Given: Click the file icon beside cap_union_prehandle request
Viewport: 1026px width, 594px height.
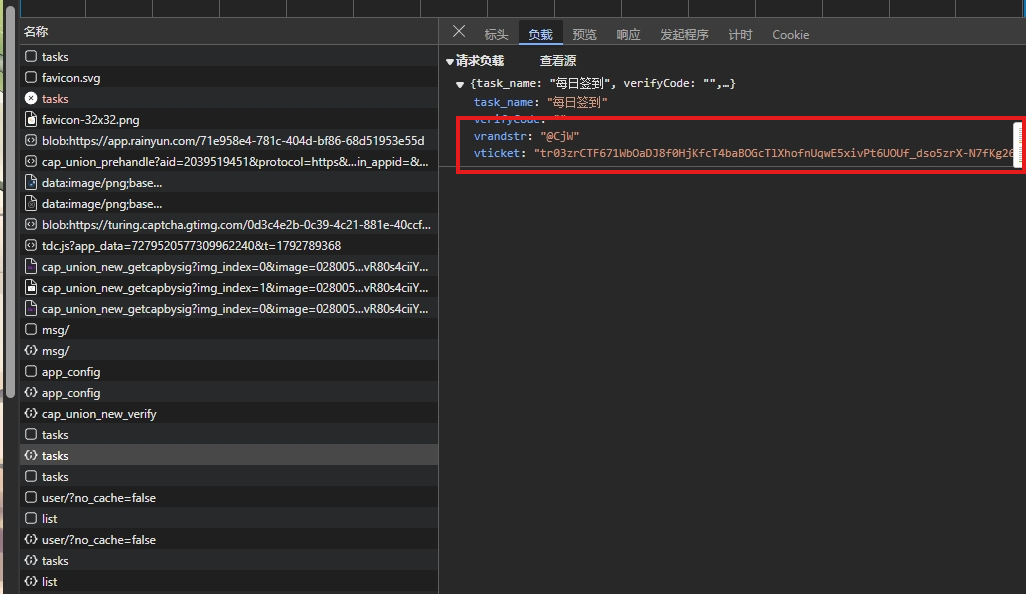Looking at the screenshot, I should click(x=31, y=162).
